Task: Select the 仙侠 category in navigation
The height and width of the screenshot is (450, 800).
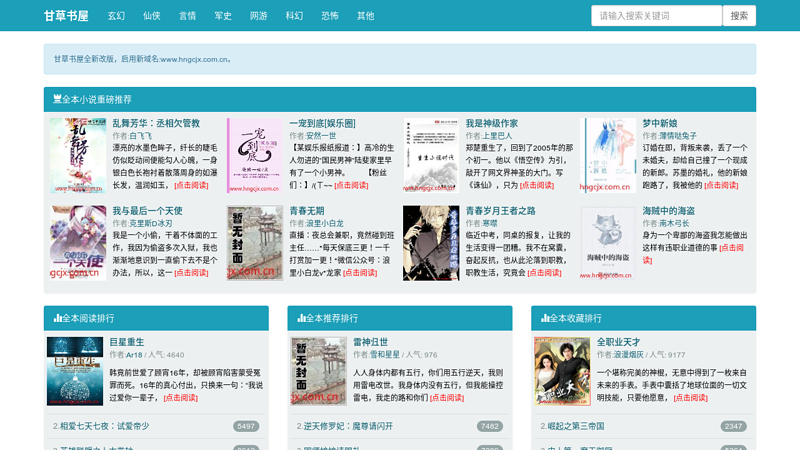Action: [152, 16]
